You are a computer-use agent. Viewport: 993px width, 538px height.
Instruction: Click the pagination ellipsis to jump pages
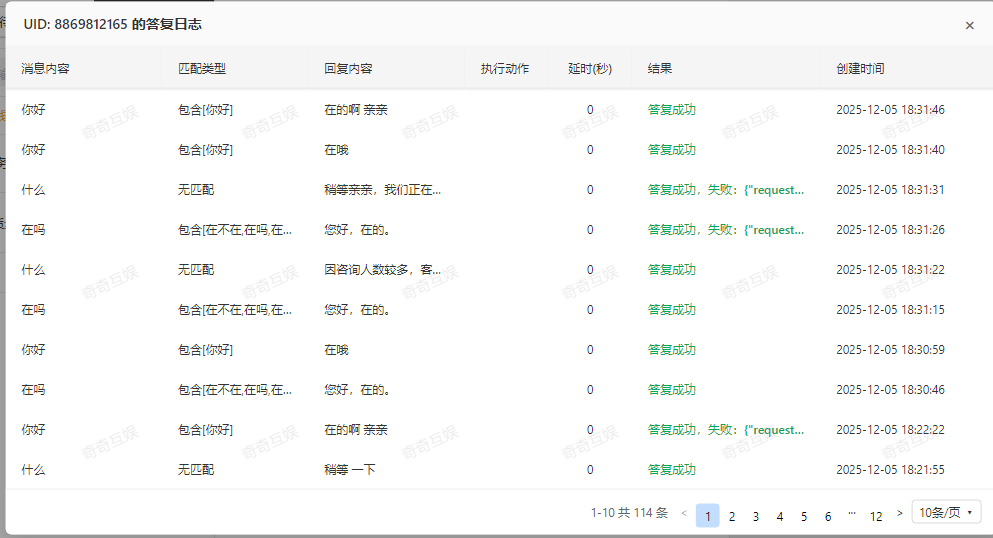coord(852,514)
